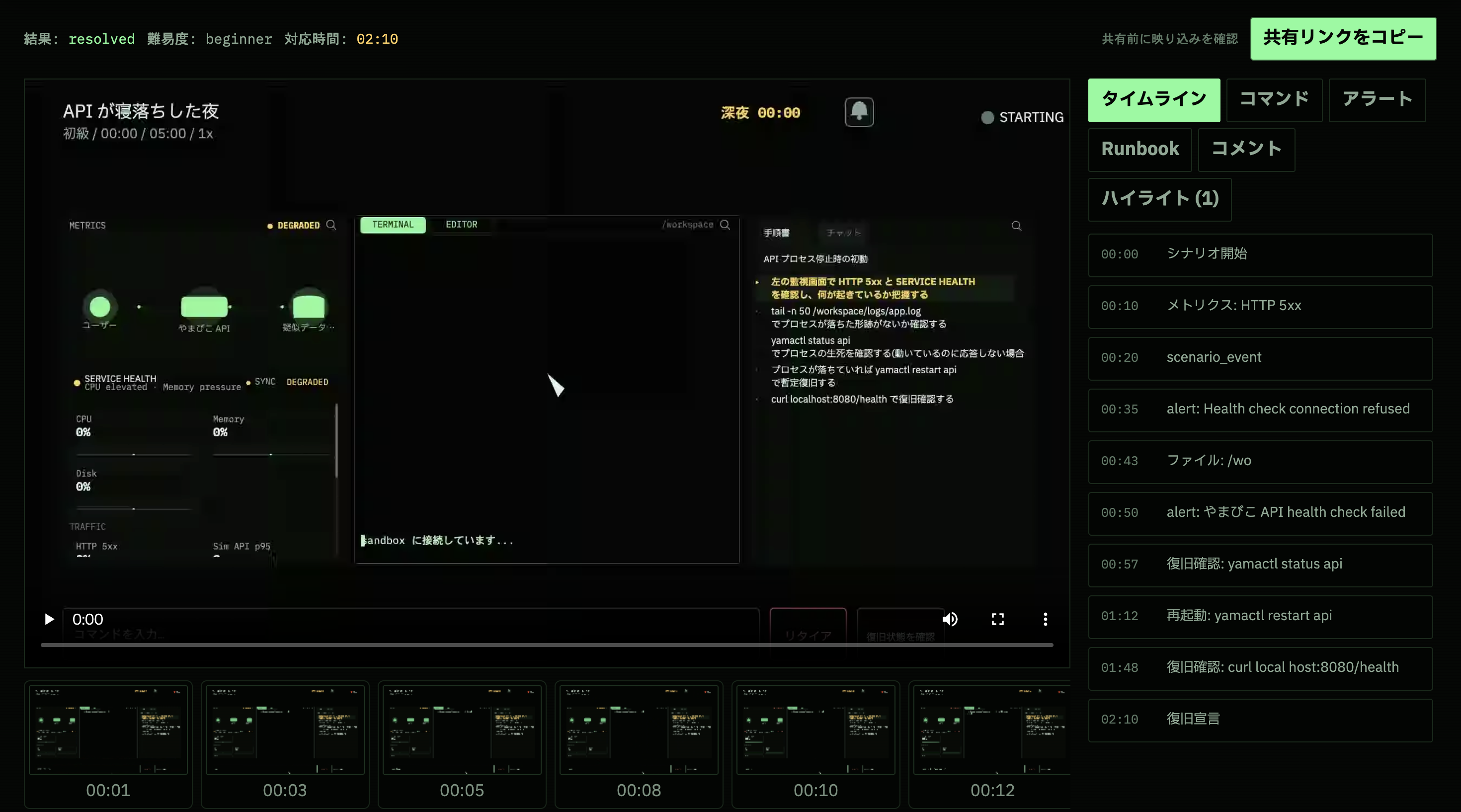
Task: Jump to 01:48 curl health check entry
Action: tap(1260, 668)
